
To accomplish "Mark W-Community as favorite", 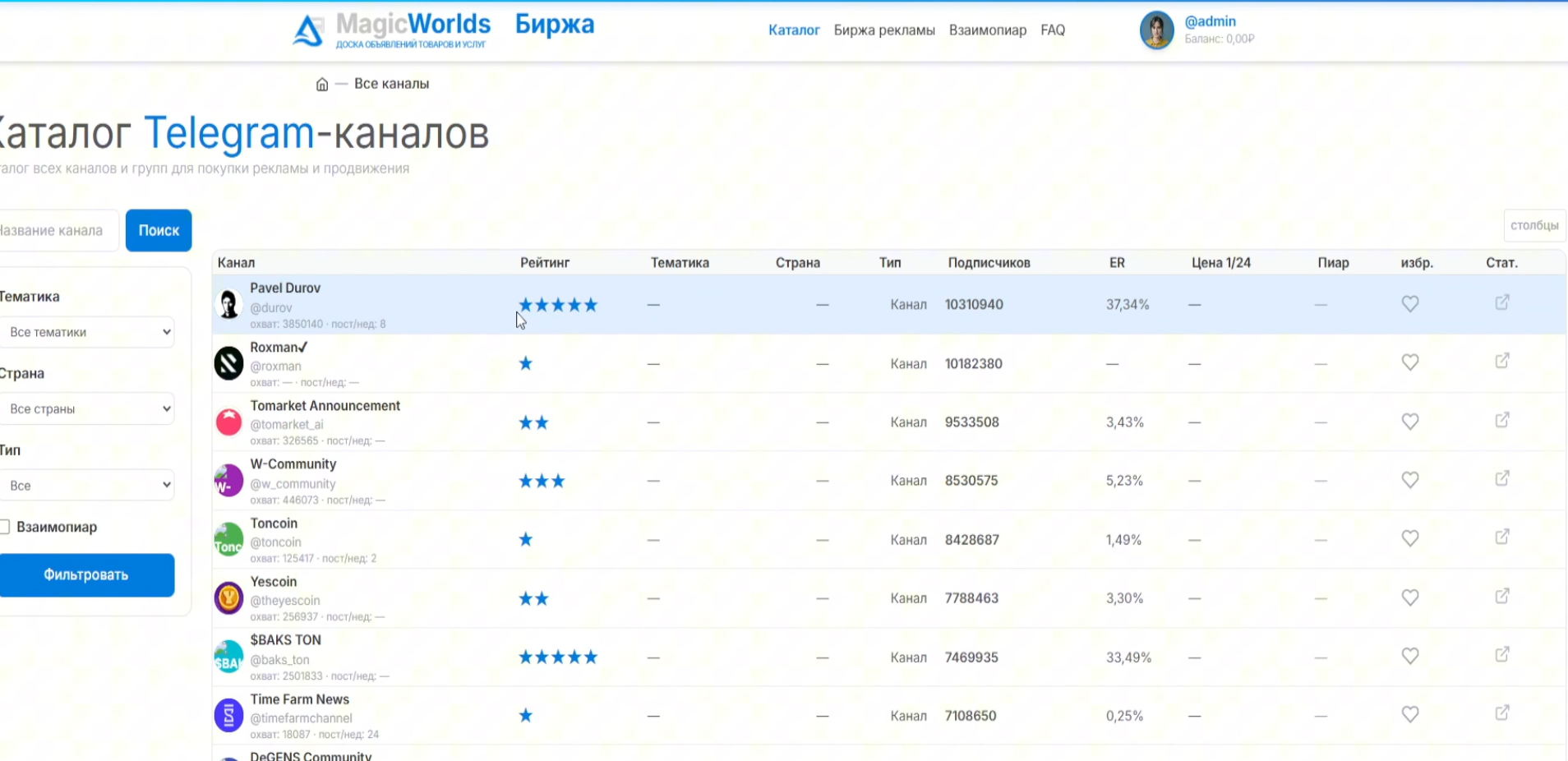I will pos(1410,480).
